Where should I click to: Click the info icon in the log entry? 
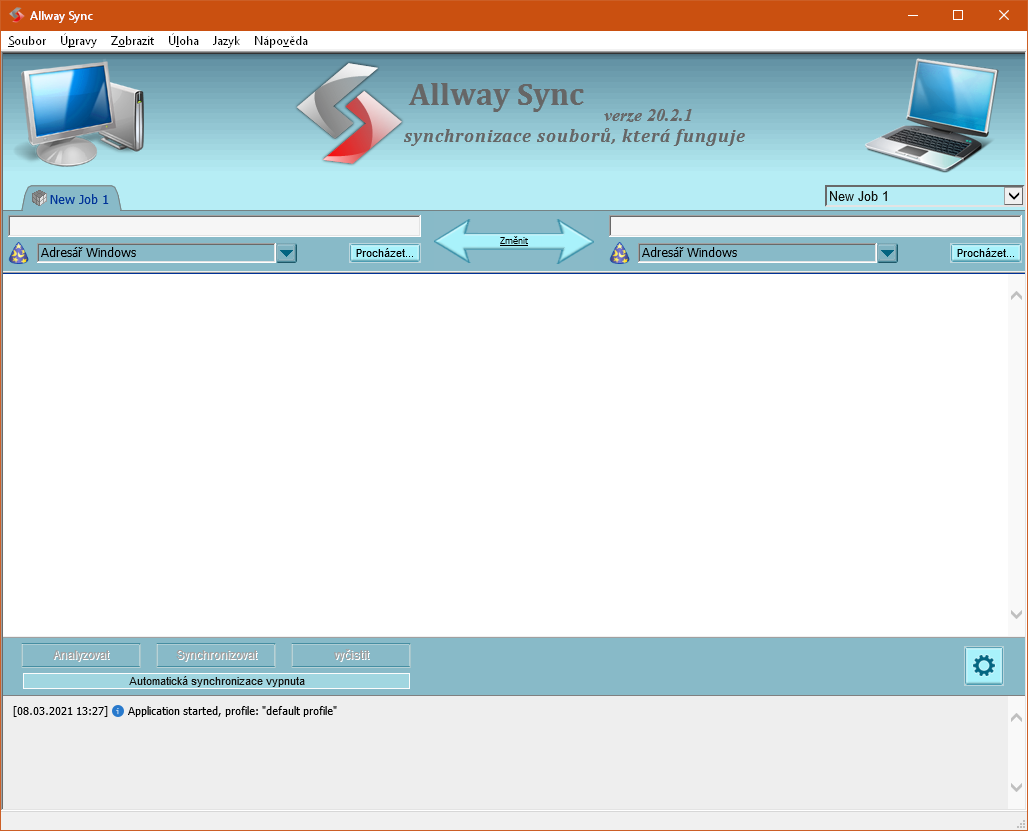[118, 711]
